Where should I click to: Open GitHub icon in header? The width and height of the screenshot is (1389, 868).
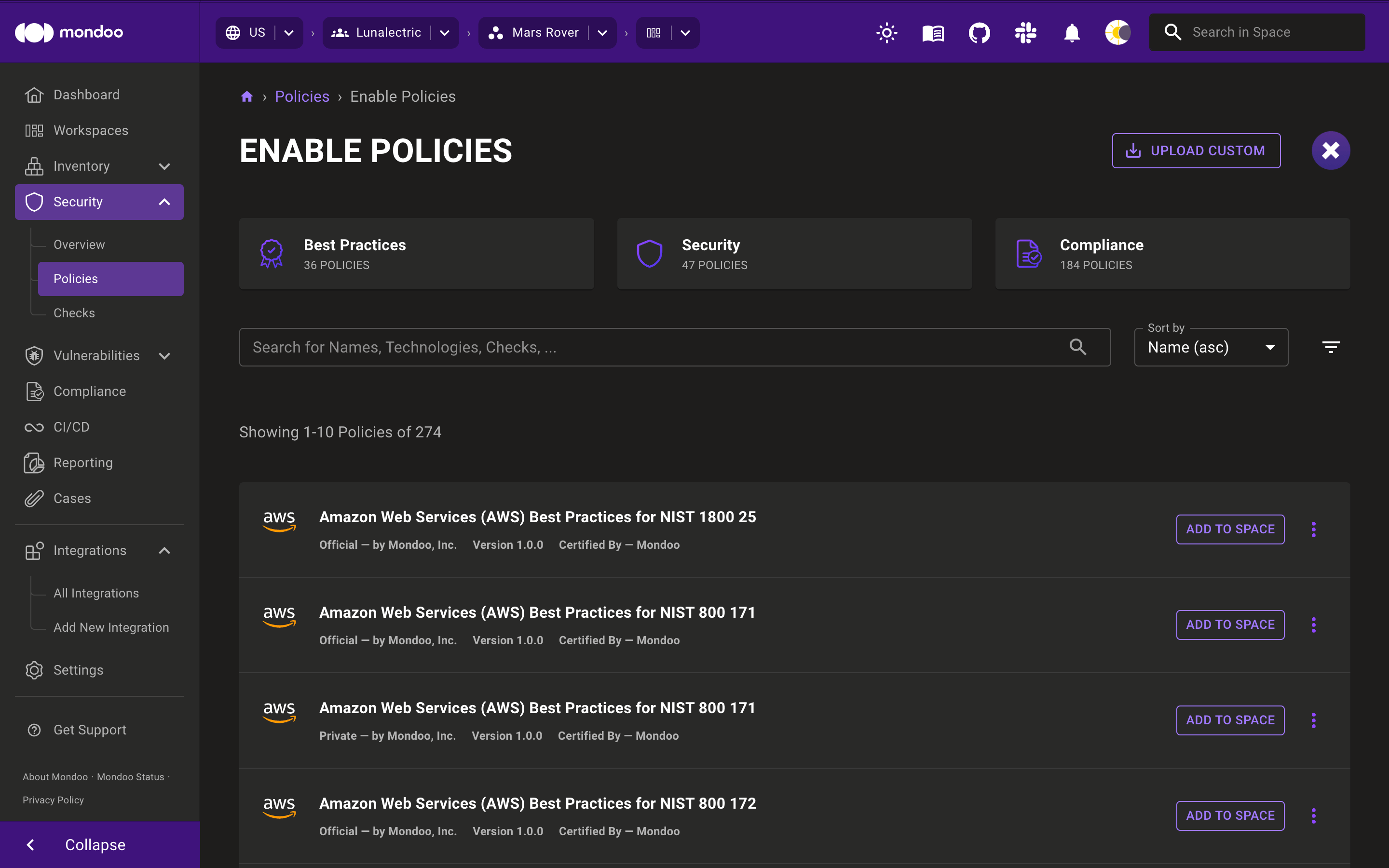[x=979, y=33]
